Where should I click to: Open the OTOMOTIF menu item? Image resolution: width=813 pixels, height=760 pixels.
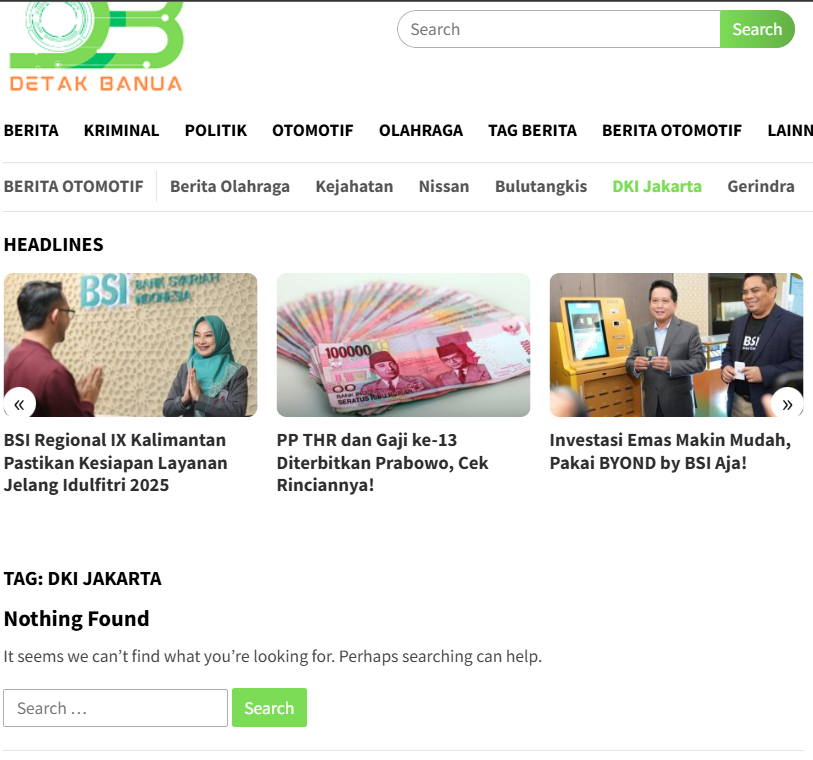pos(313,130)
